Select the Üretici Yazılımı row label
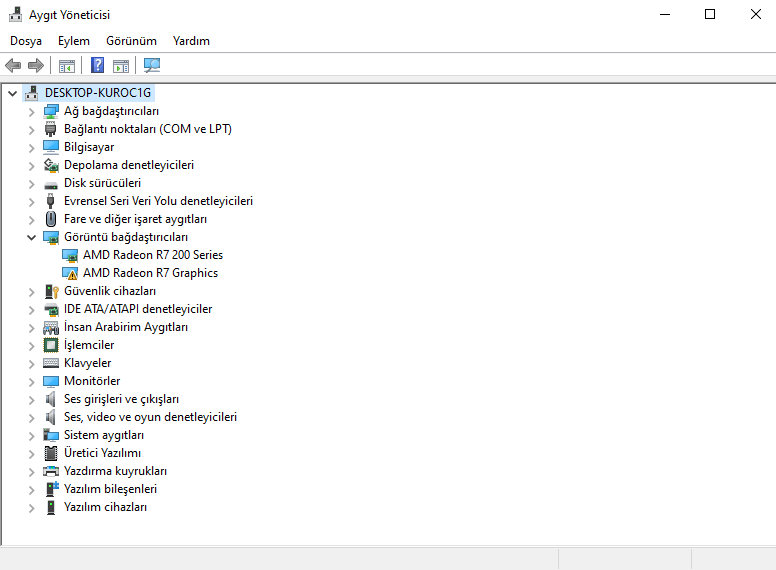 click(x=102, y=453)
